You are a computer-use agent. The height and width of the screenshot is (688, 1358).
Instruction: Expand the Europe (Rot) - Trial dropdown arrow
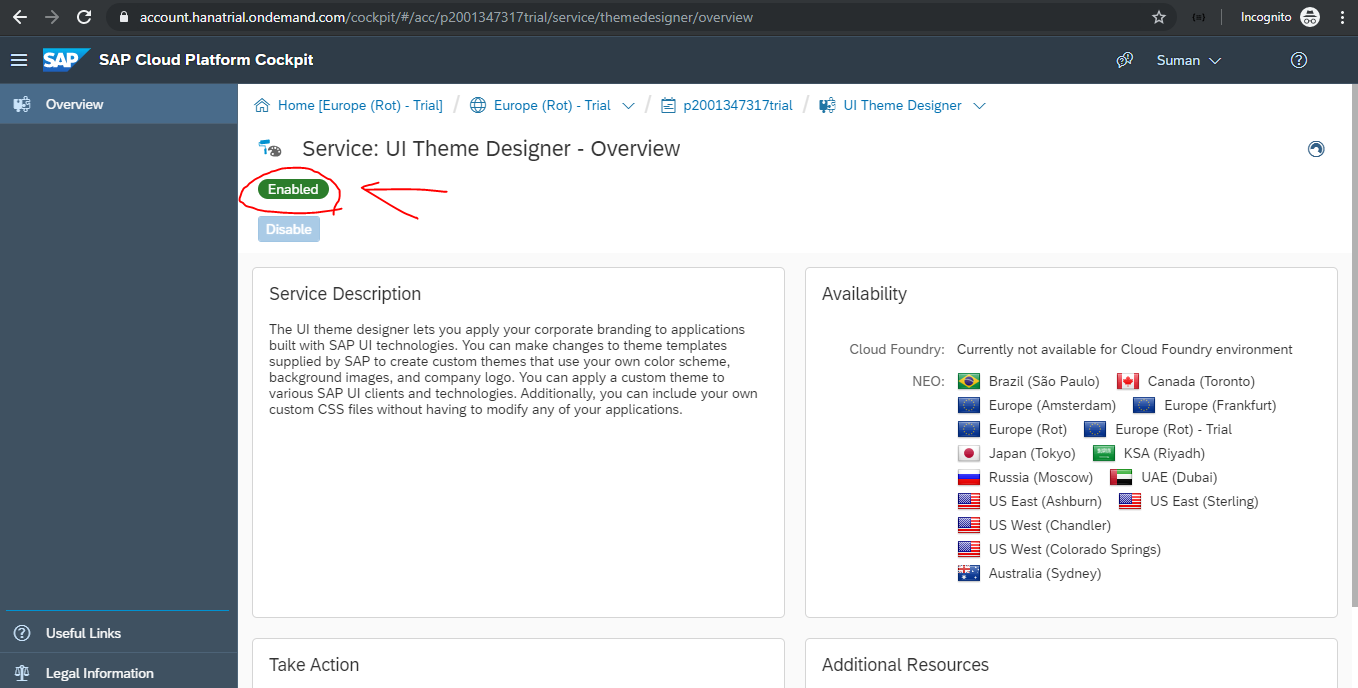(629, 106)
